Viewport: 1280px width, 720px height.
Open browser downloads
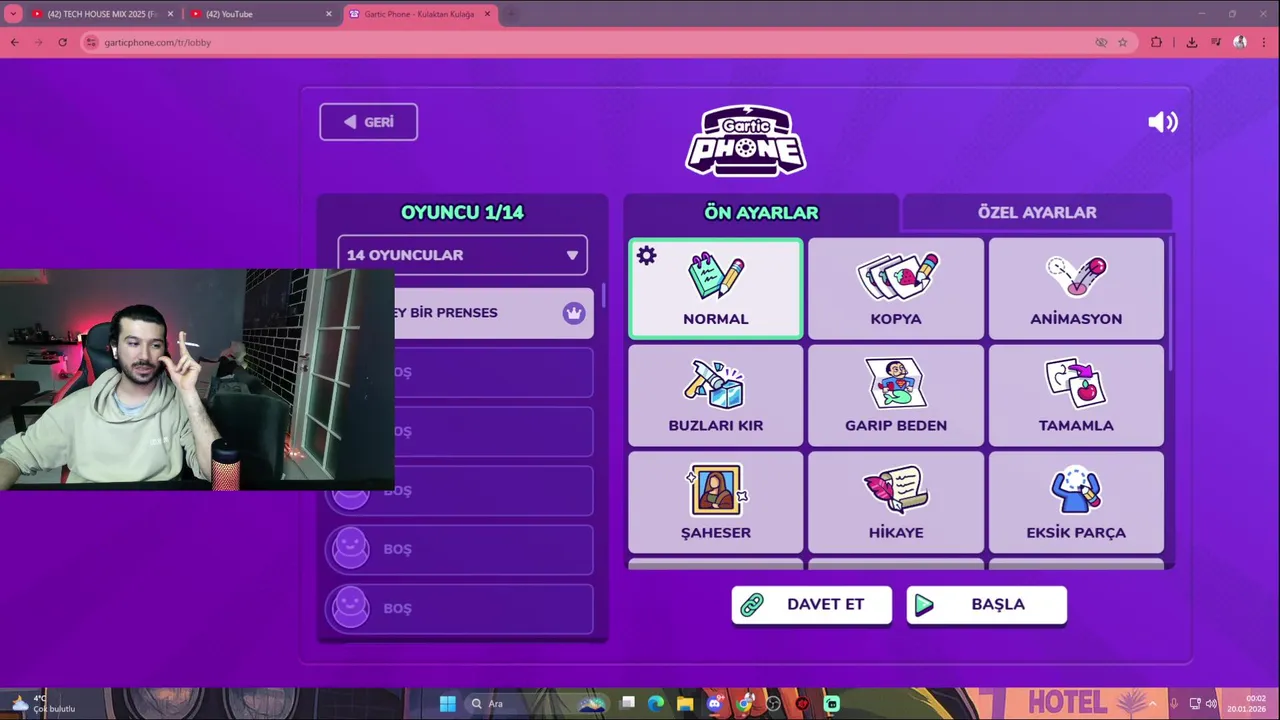point(1191,42)
